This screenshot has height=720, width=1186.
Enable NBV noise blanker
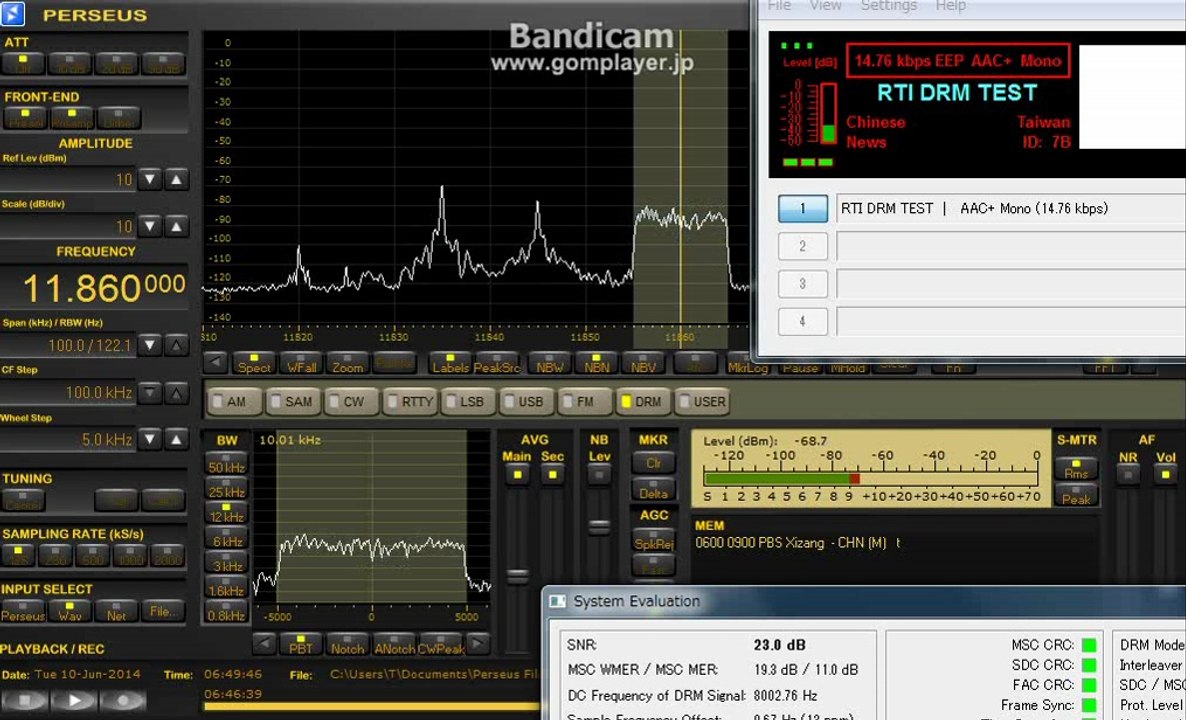pos(642,363)
